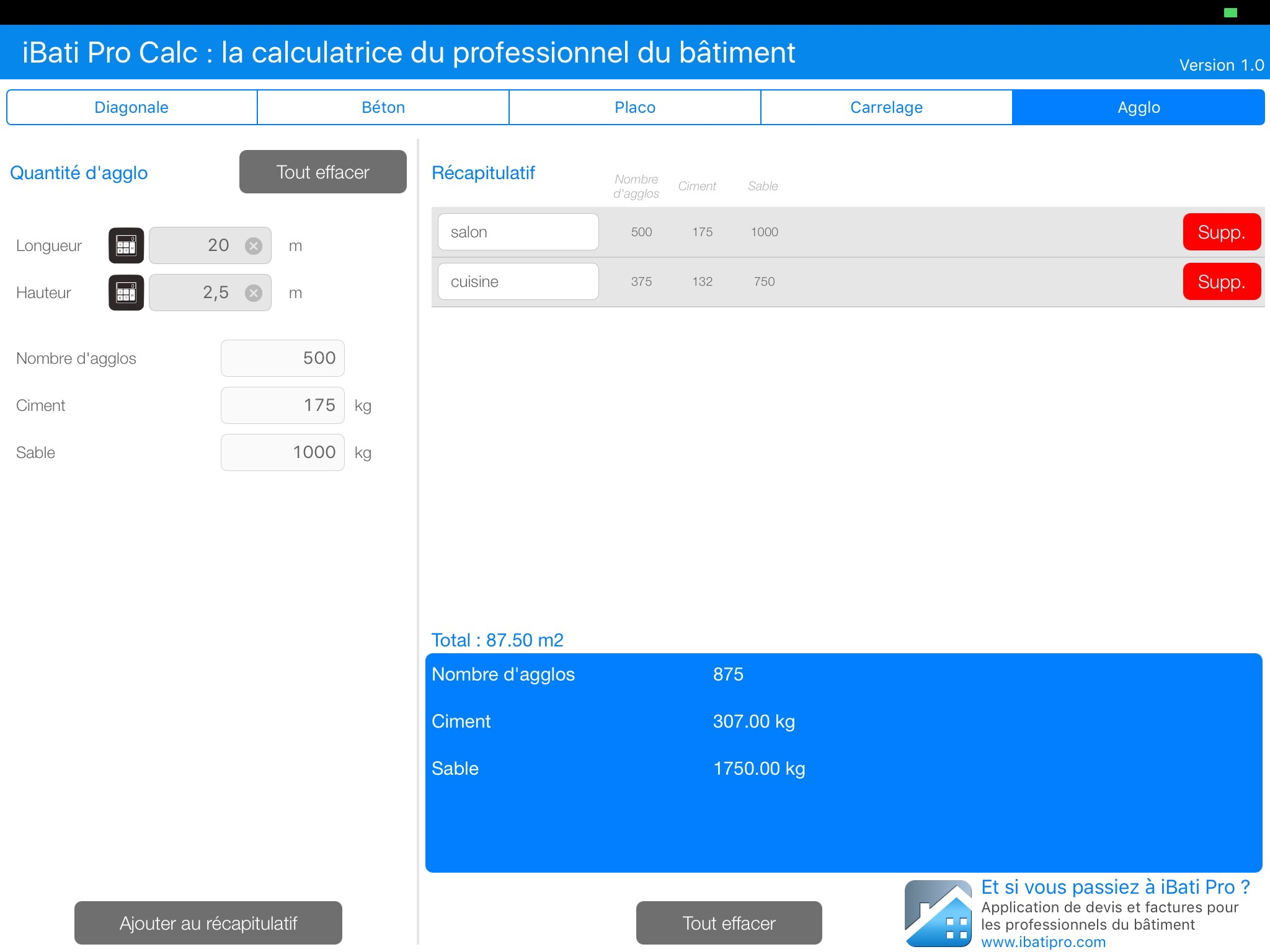Click the 'Hauteur' label
Screen dimensions: 1270x952
(43, 293)
